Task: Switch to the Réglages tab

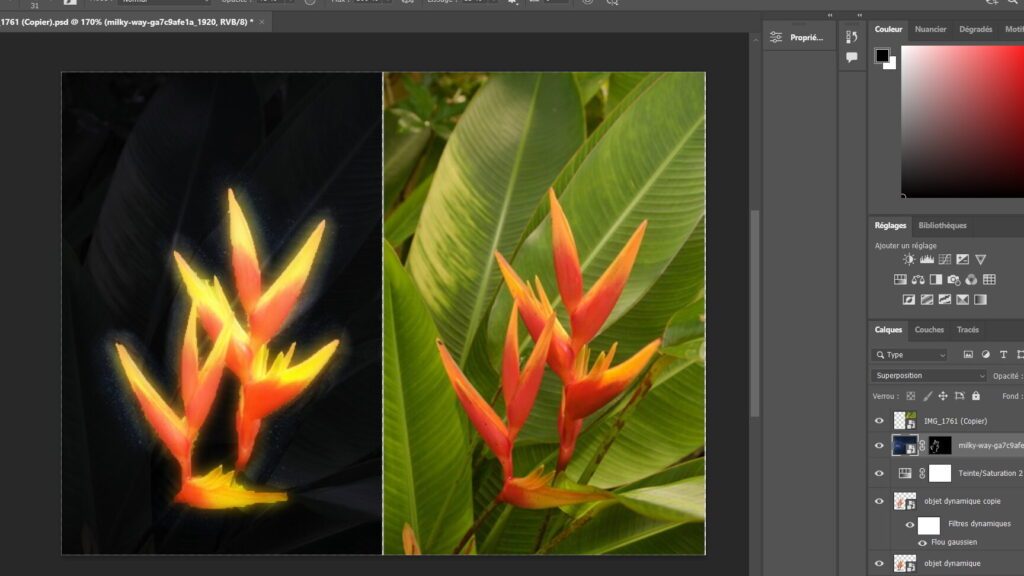Action: pos(890,225)
